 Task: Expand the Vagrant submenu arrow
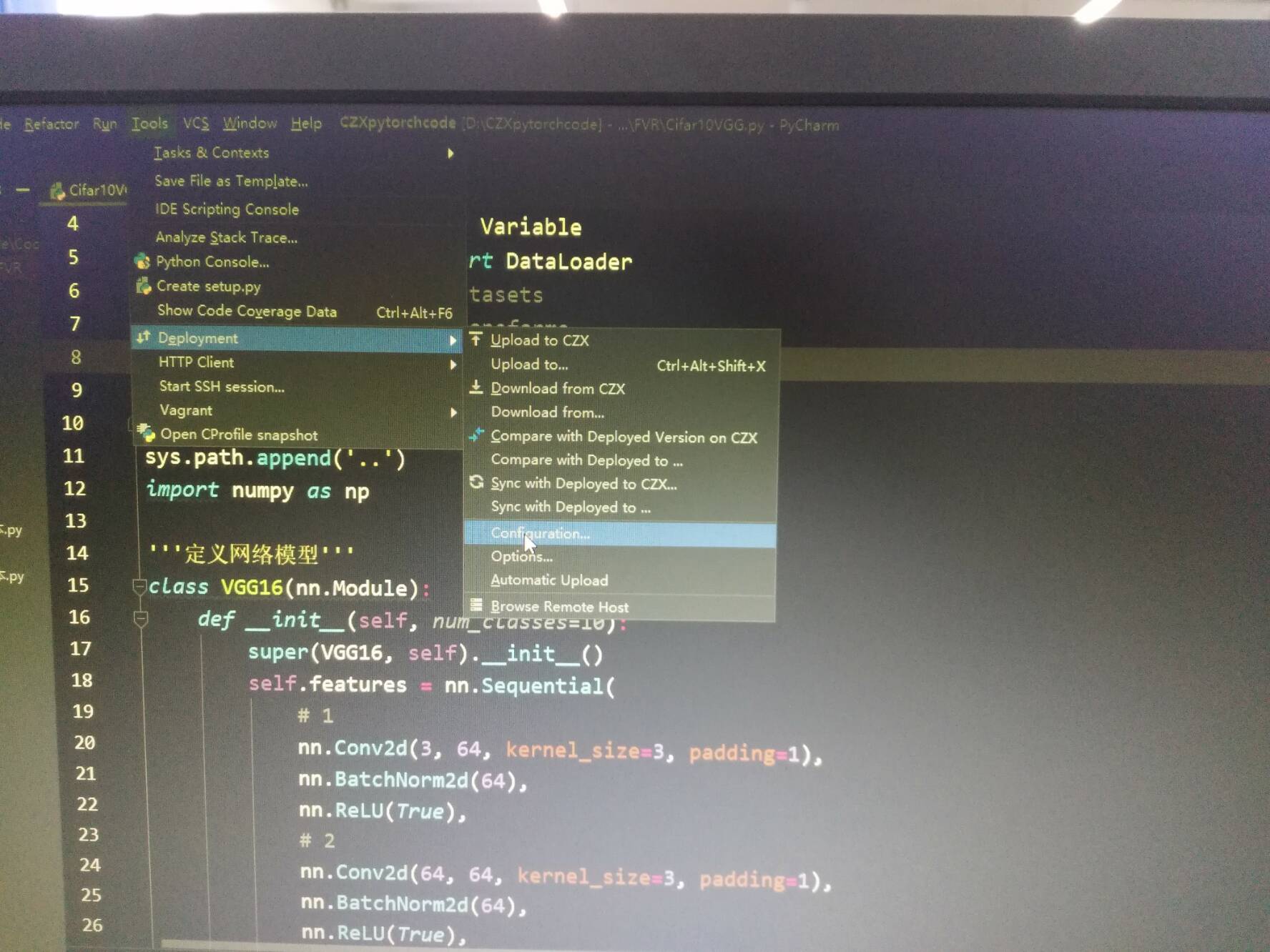[x=453, y=412]
